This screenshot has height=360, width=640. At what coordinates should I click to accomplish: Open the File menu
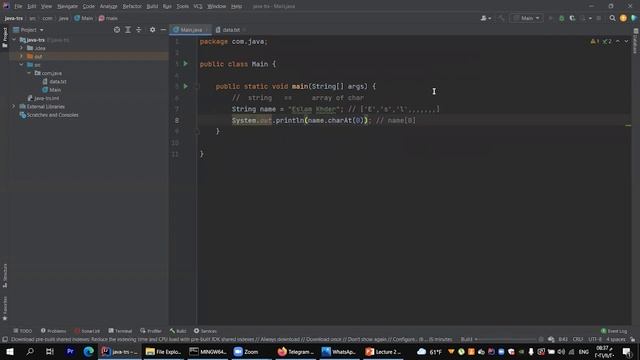[x=18, y=6]
